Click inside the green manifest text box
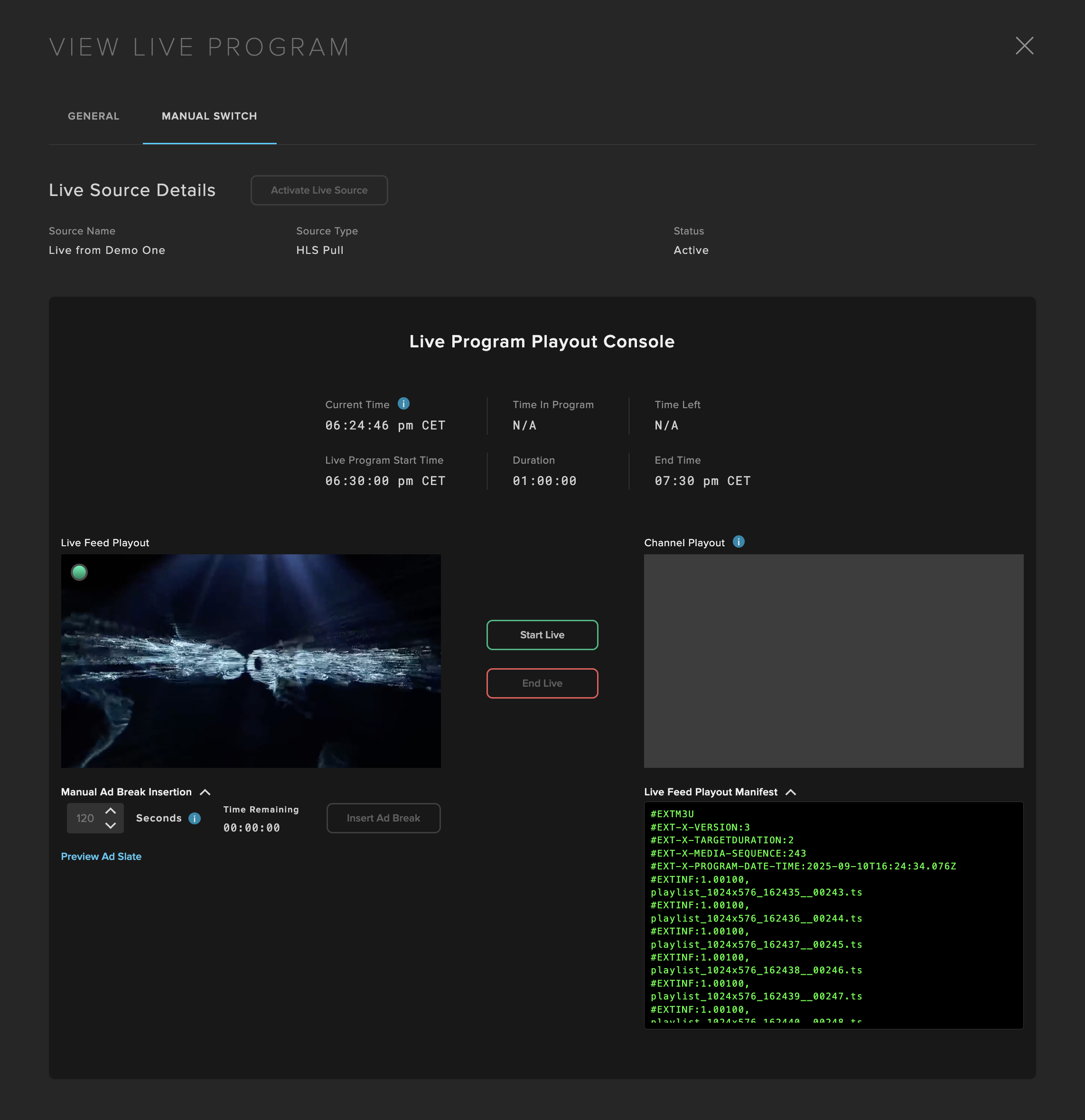 tap(833, 915)
